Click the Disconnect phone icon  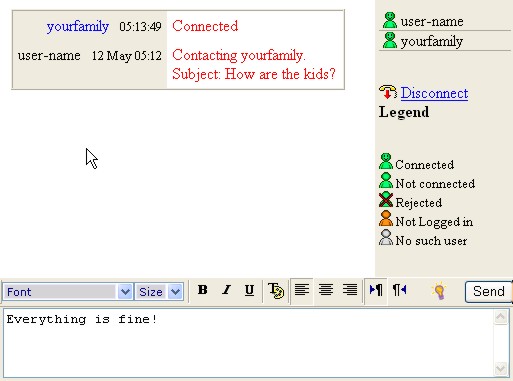click(x=388, y=92)
